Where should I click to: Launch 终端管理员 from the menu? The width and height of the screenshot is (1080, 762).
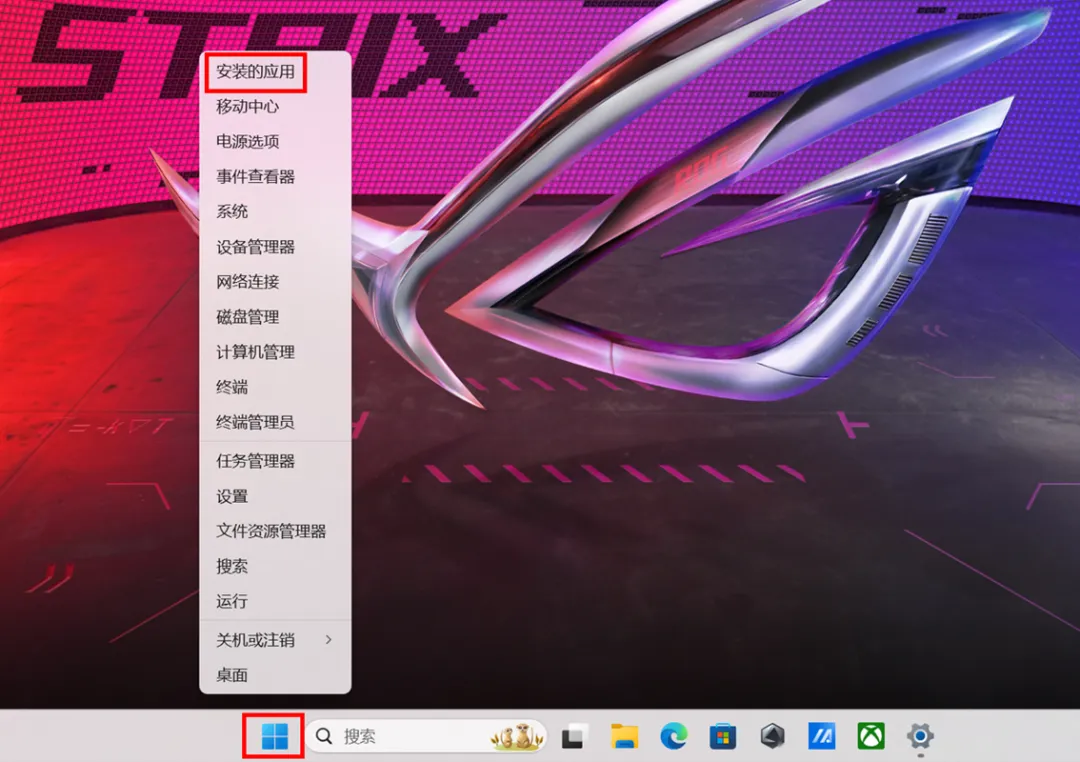(x=275, y=422)
